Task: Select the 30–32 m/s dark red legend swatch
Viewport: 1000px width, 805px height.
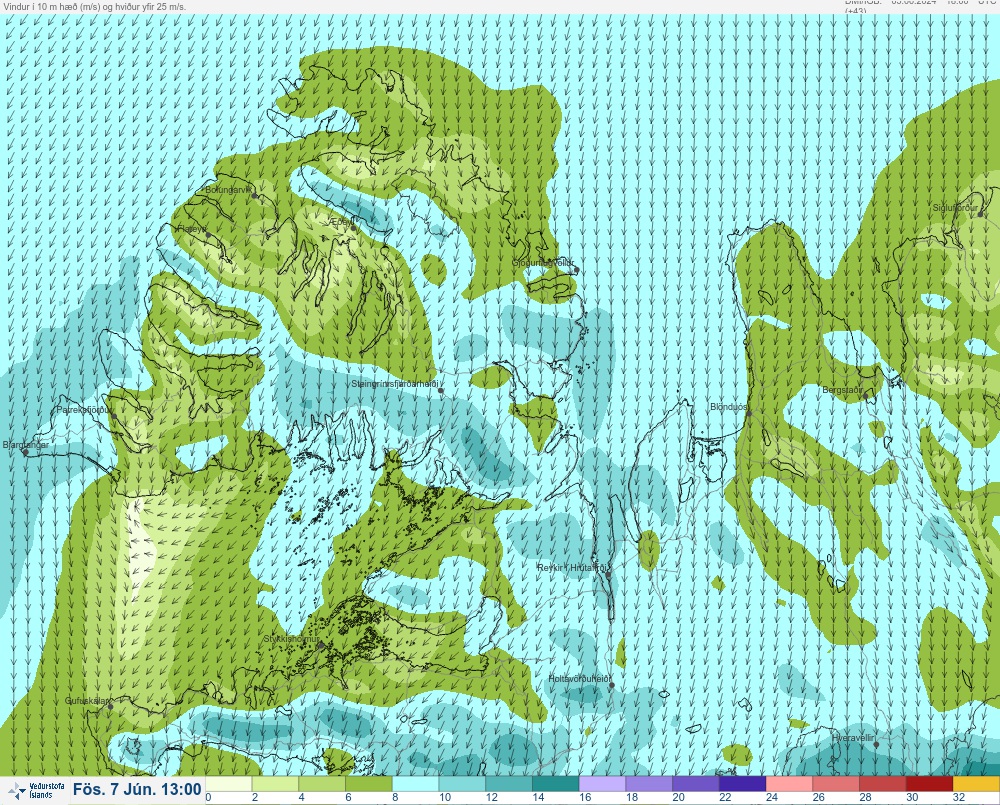Action: (929, 784)
